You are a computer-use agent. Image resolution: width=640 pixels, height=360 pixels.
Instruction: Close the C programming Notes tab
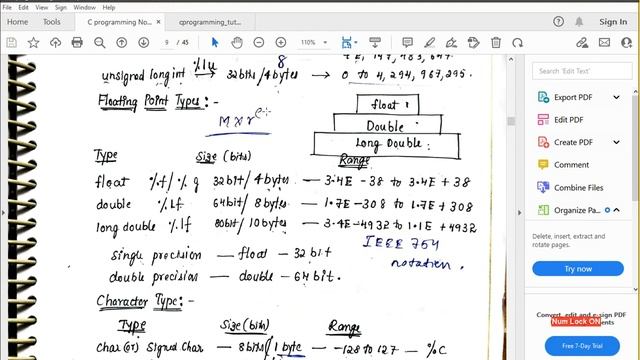pos(158,22)
